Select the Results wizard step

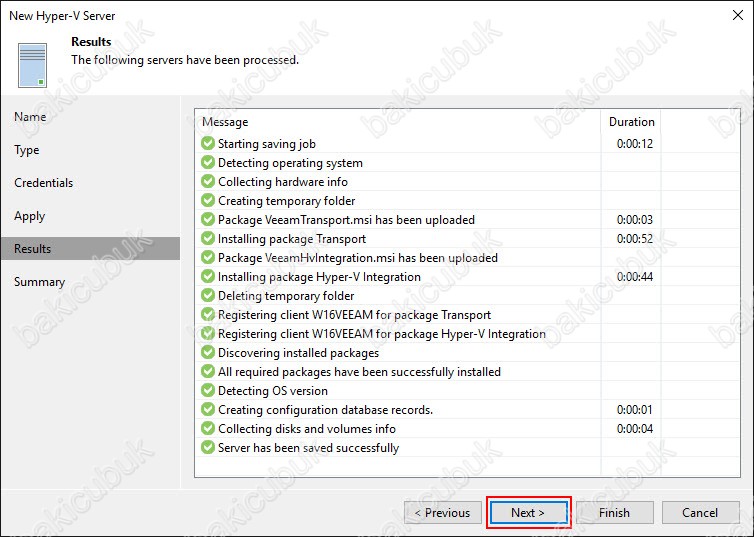coord(90,249)
